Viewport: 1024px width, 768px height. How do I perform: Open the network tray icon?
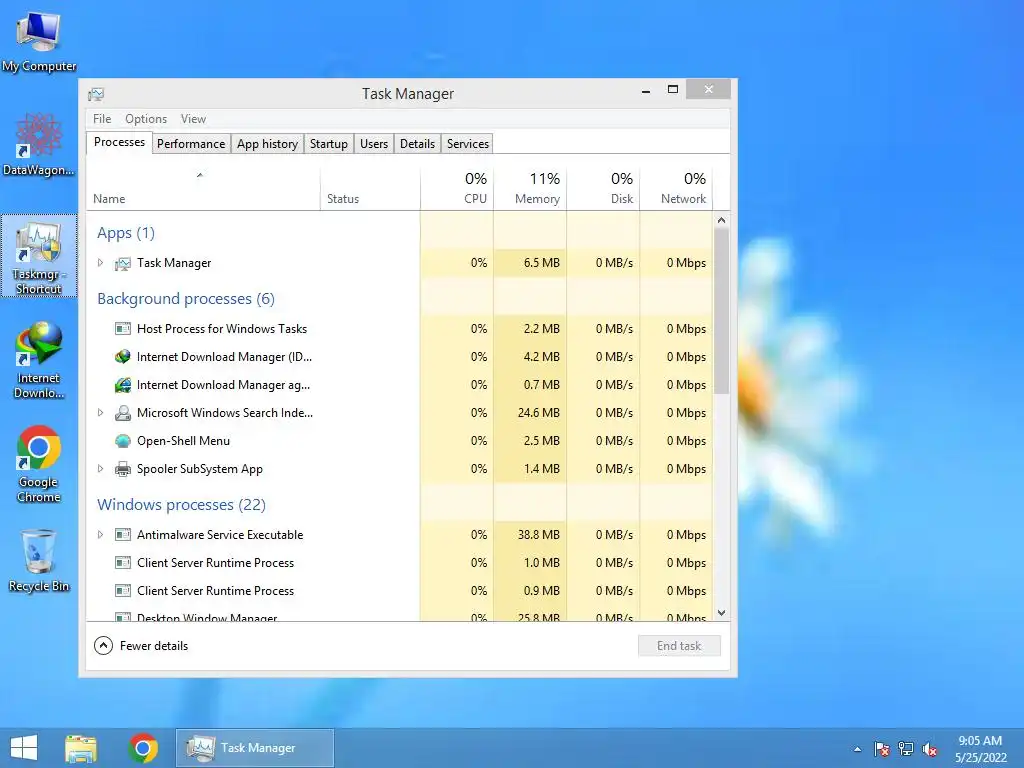tap(906, 749)
